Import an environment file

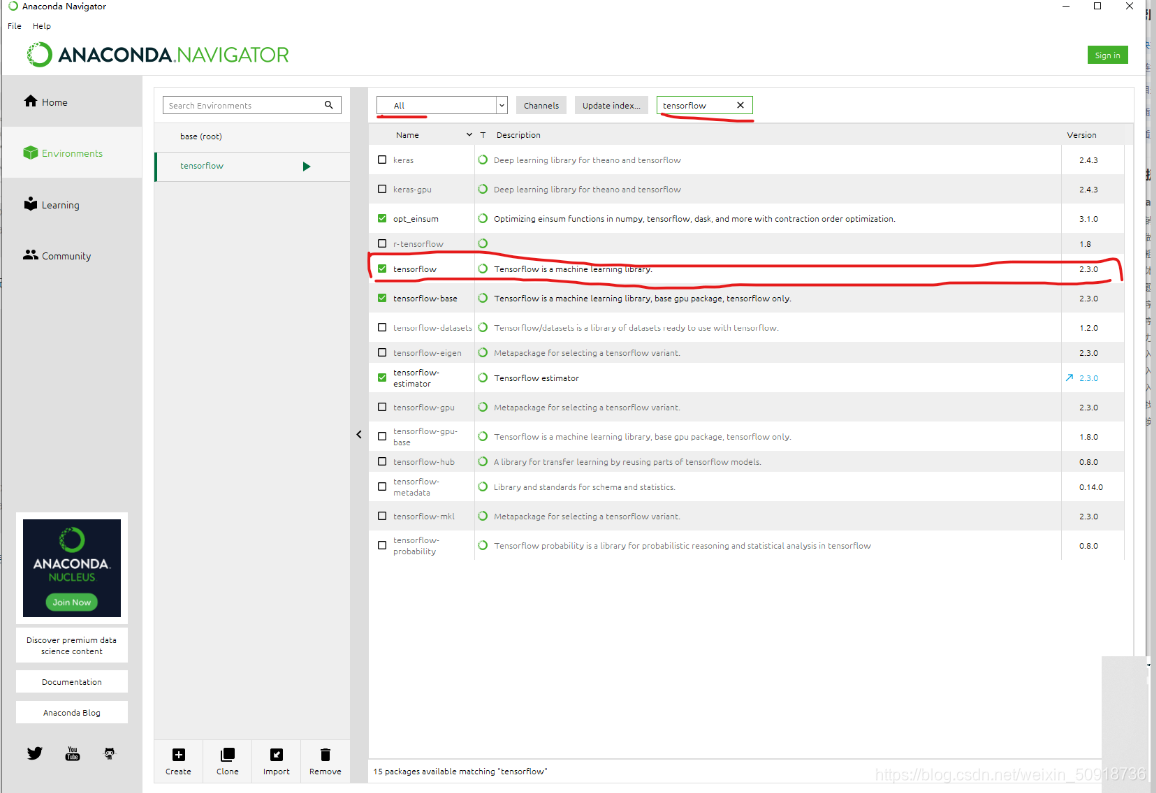pos(276,761)
